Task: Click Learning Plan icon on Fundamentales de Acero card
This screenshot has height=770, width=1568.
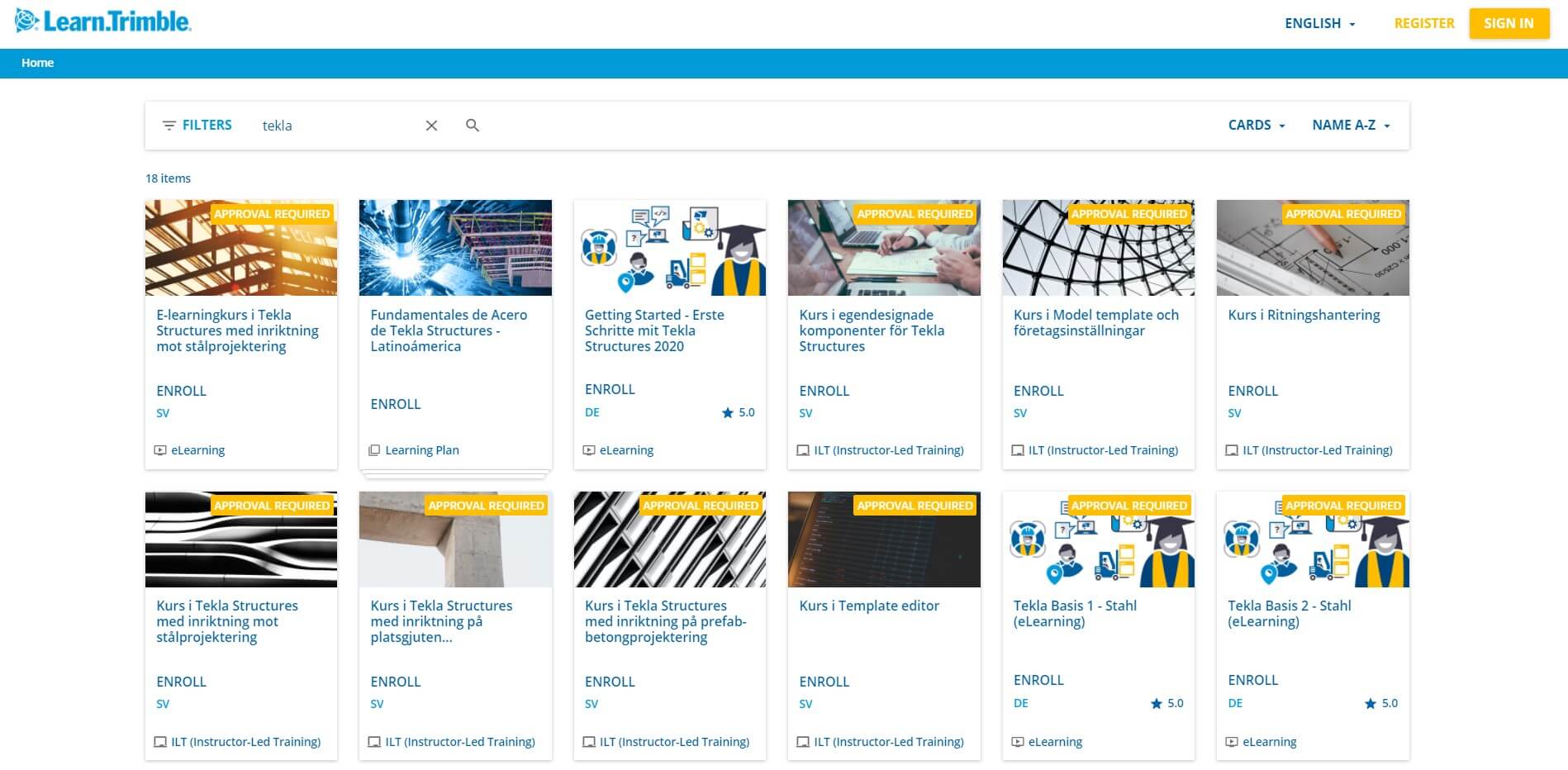Action: 374,450
